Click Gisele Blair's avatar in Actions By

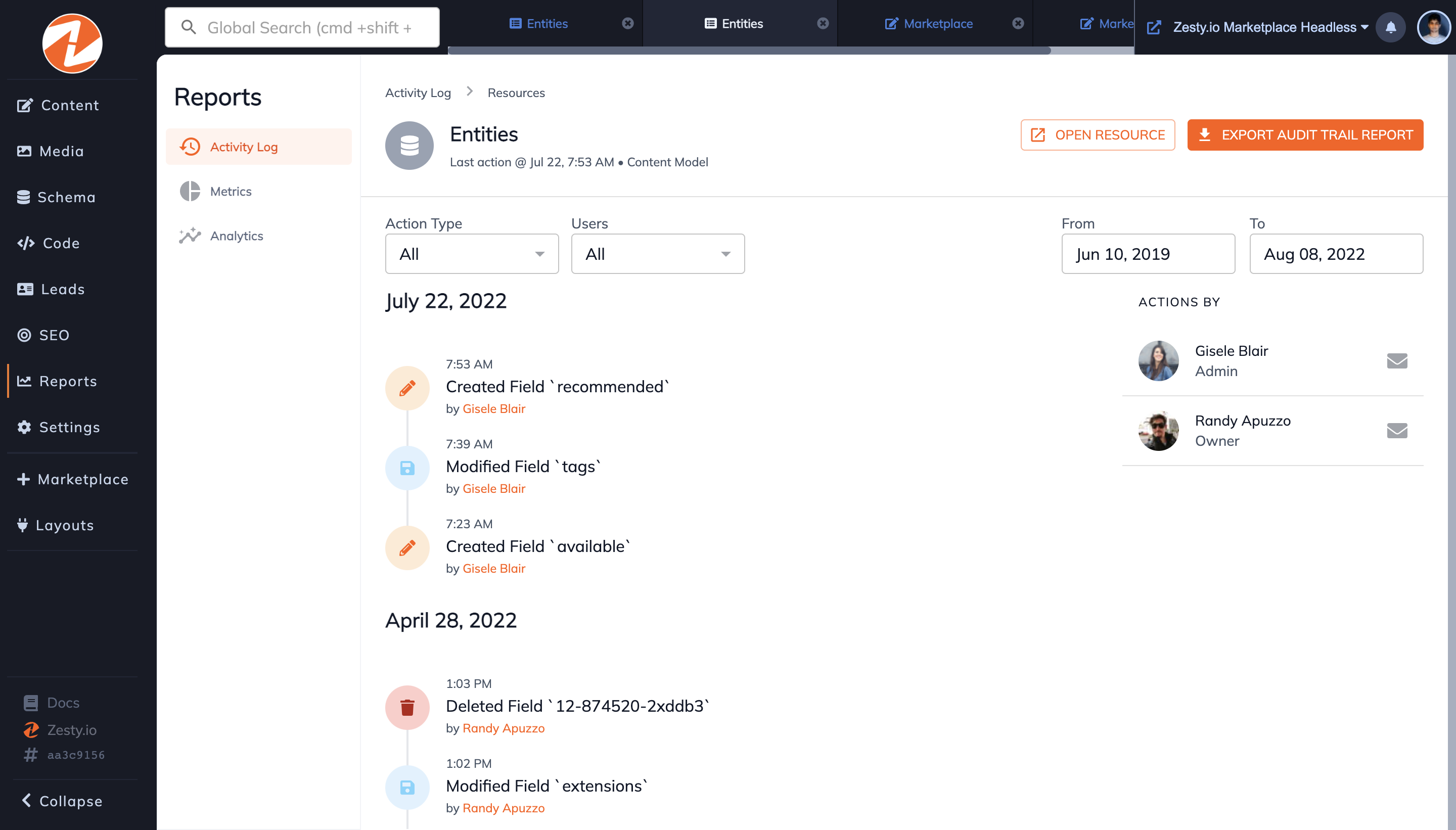(1158, 361)
